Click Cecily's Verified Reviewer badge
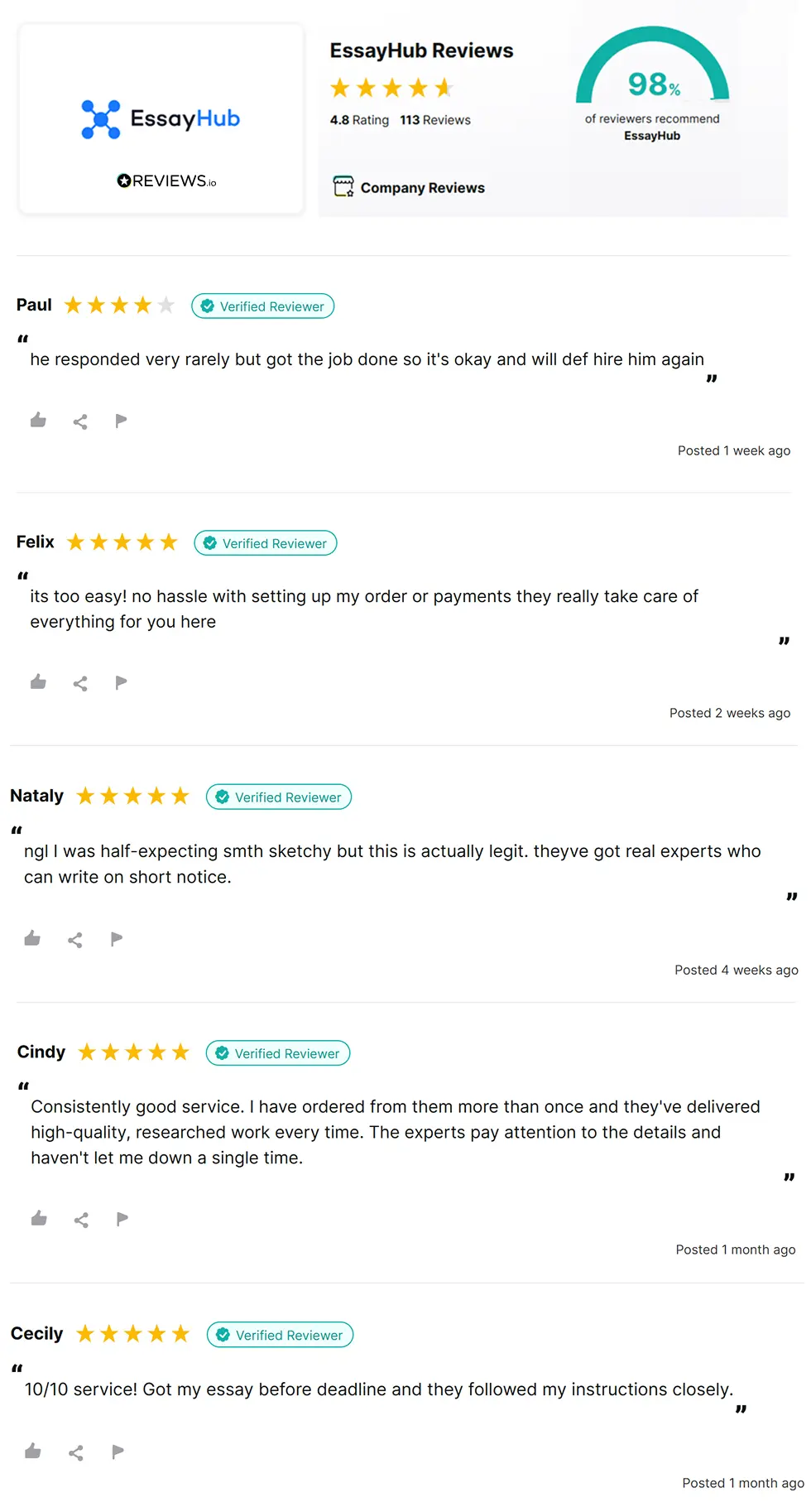This screenshot has height=1512, width=811. [x=280, y=1335]
